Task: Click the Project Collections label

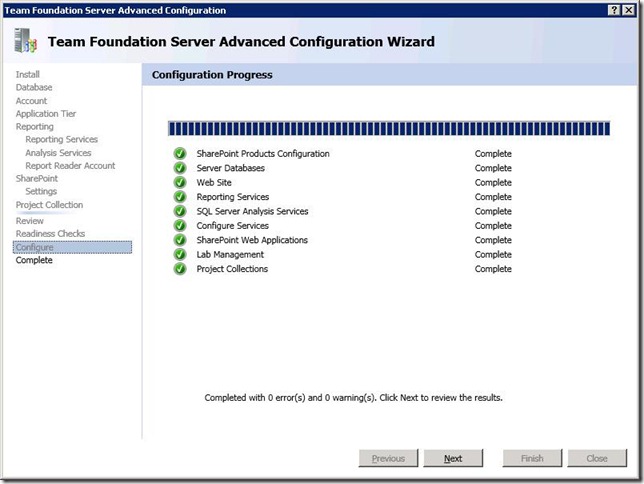Action: point(232,269)
